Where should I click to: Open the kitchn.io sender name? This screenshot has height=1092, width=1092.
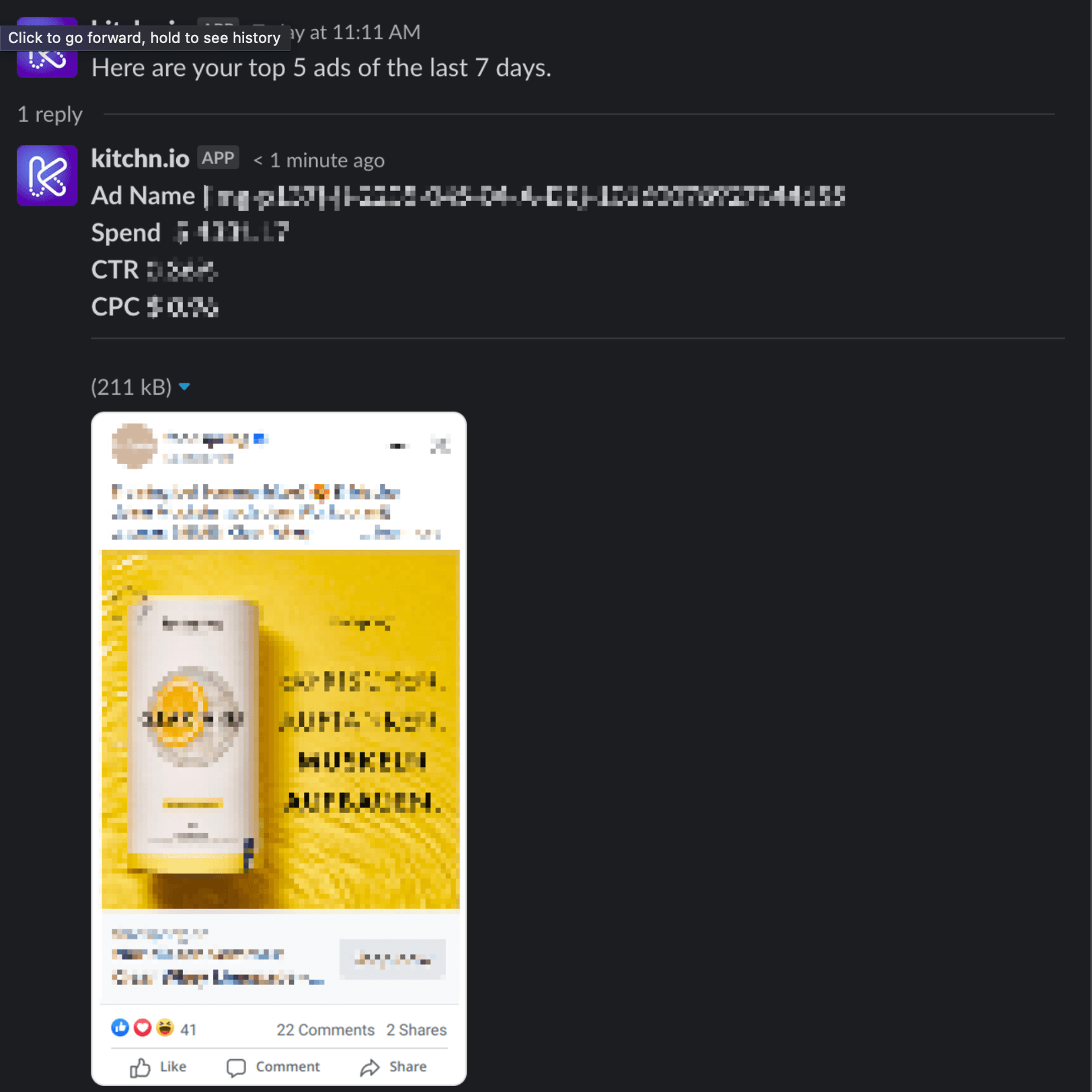[x=140, y=159]
